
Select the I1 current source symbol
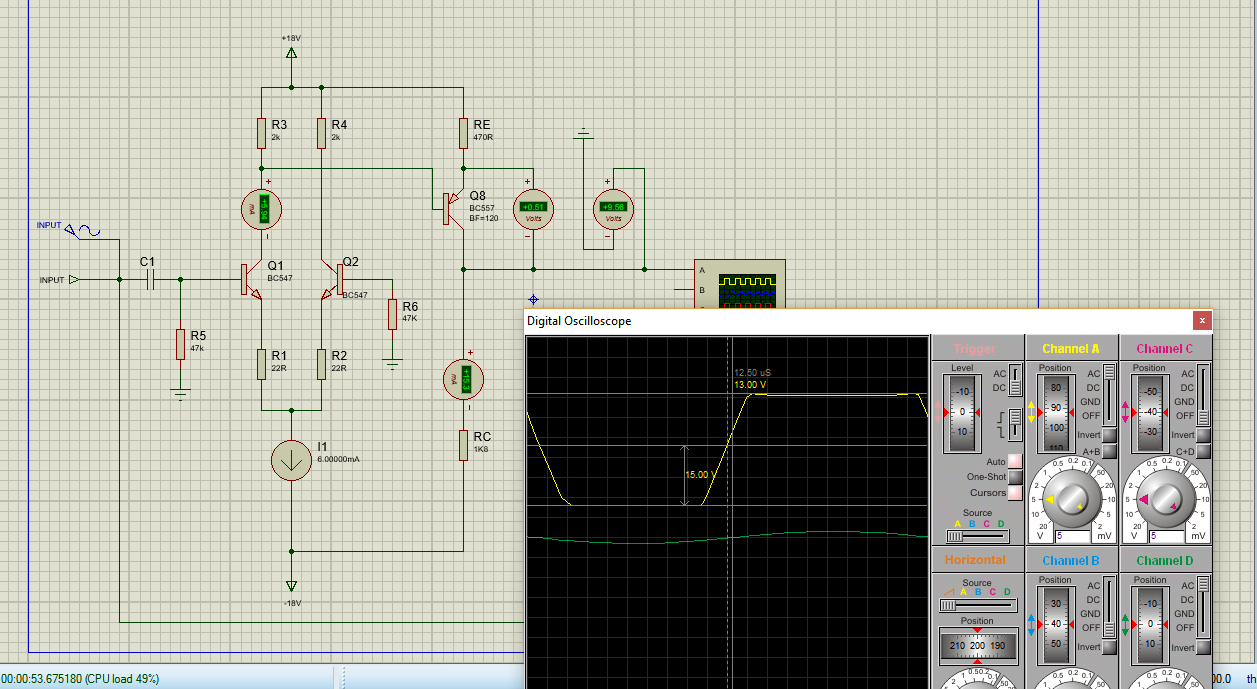click(x=291, y=460)
